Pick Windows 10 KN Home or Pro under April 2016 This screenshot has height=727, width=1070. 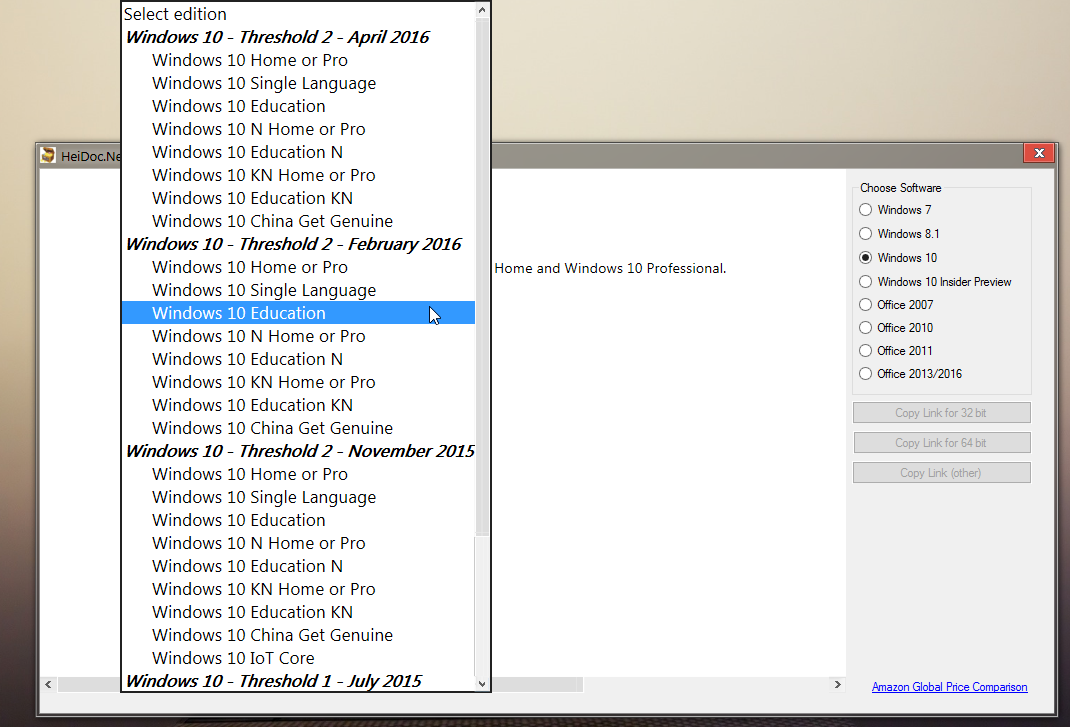298,175
